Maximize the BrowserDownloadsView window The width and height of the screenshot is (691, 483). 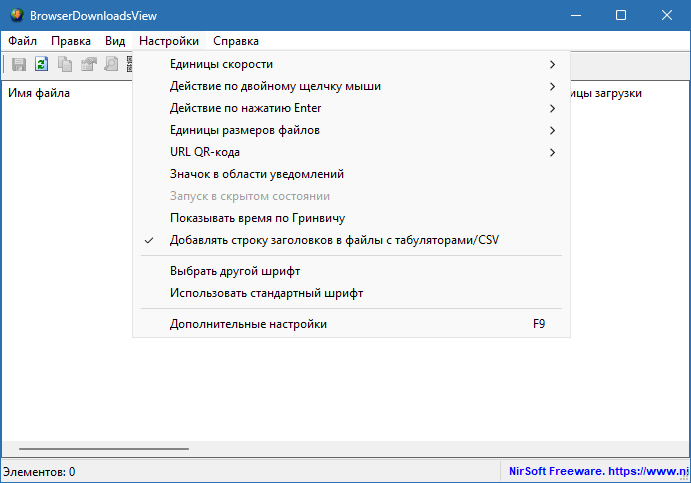621,15
